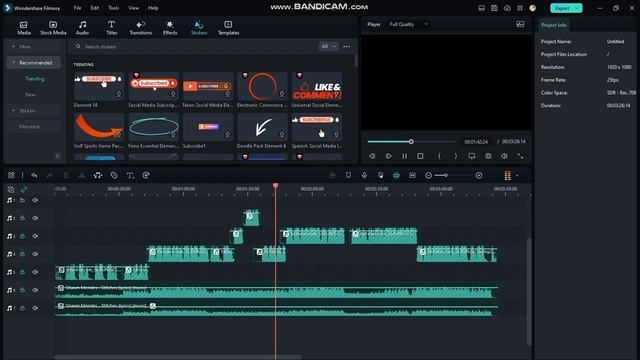640x360 pixels.
Task: Pause the player preview
Action: pos(404,156)
